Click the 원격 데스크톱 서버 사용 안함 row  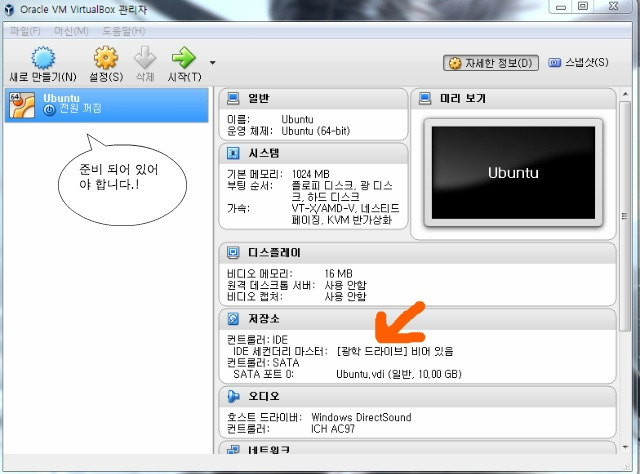[297, 285]
